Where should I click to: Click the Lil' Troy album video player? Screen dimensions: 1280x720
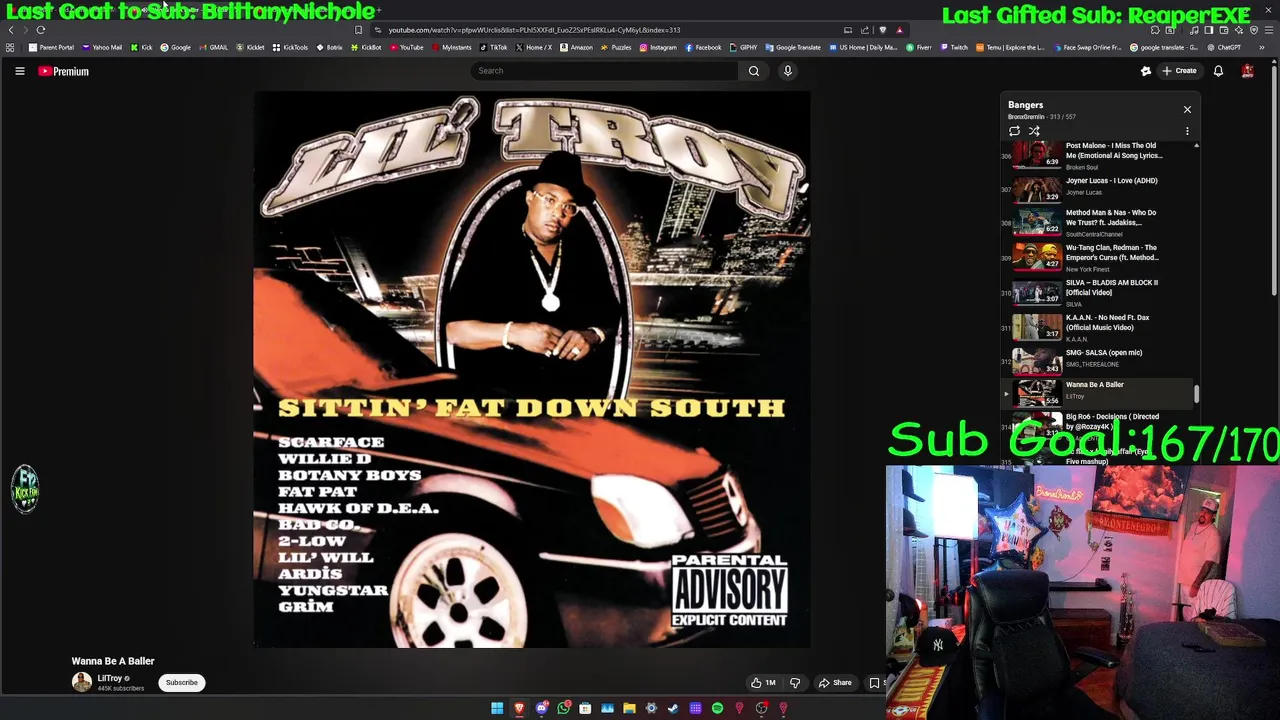pos(532,369)
